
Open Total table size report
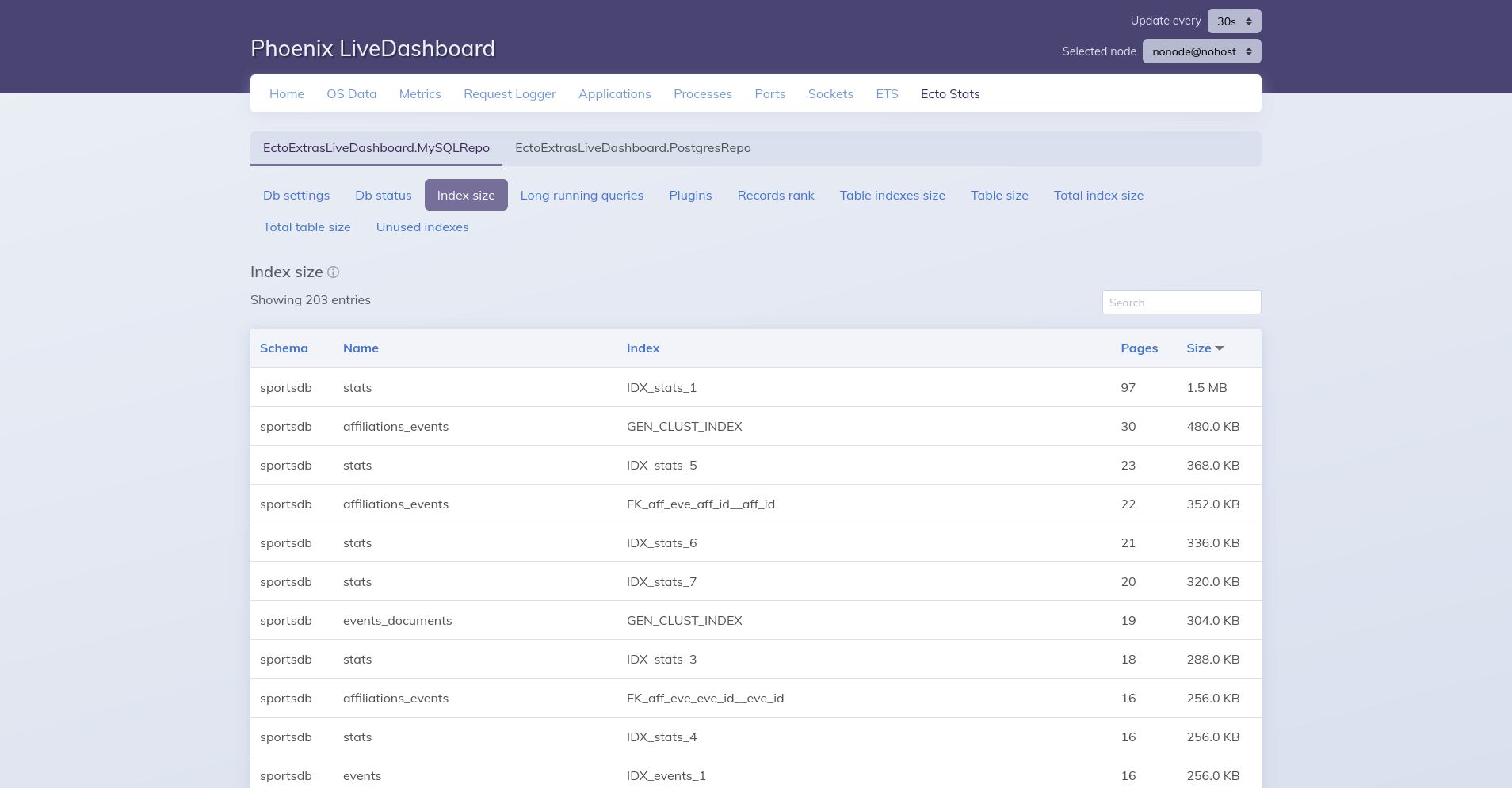click(x=306, y=227)
